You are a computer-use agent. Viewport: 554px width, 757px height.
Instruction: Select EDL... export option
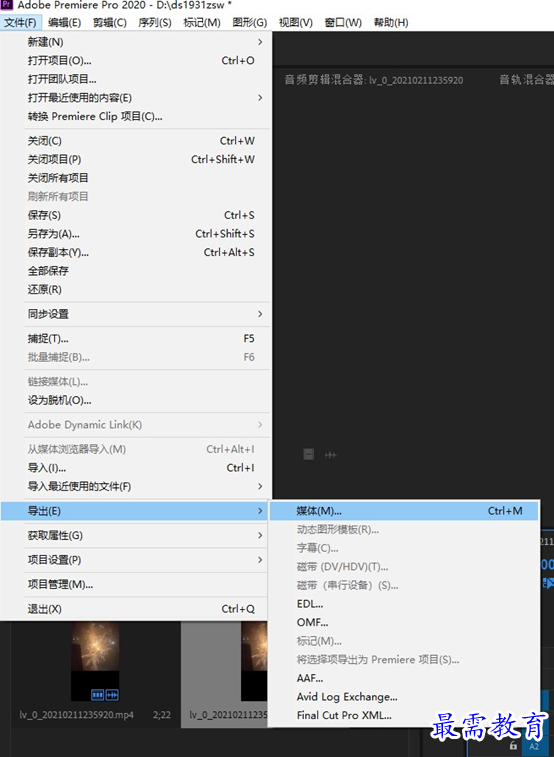[x=404, y=604]
